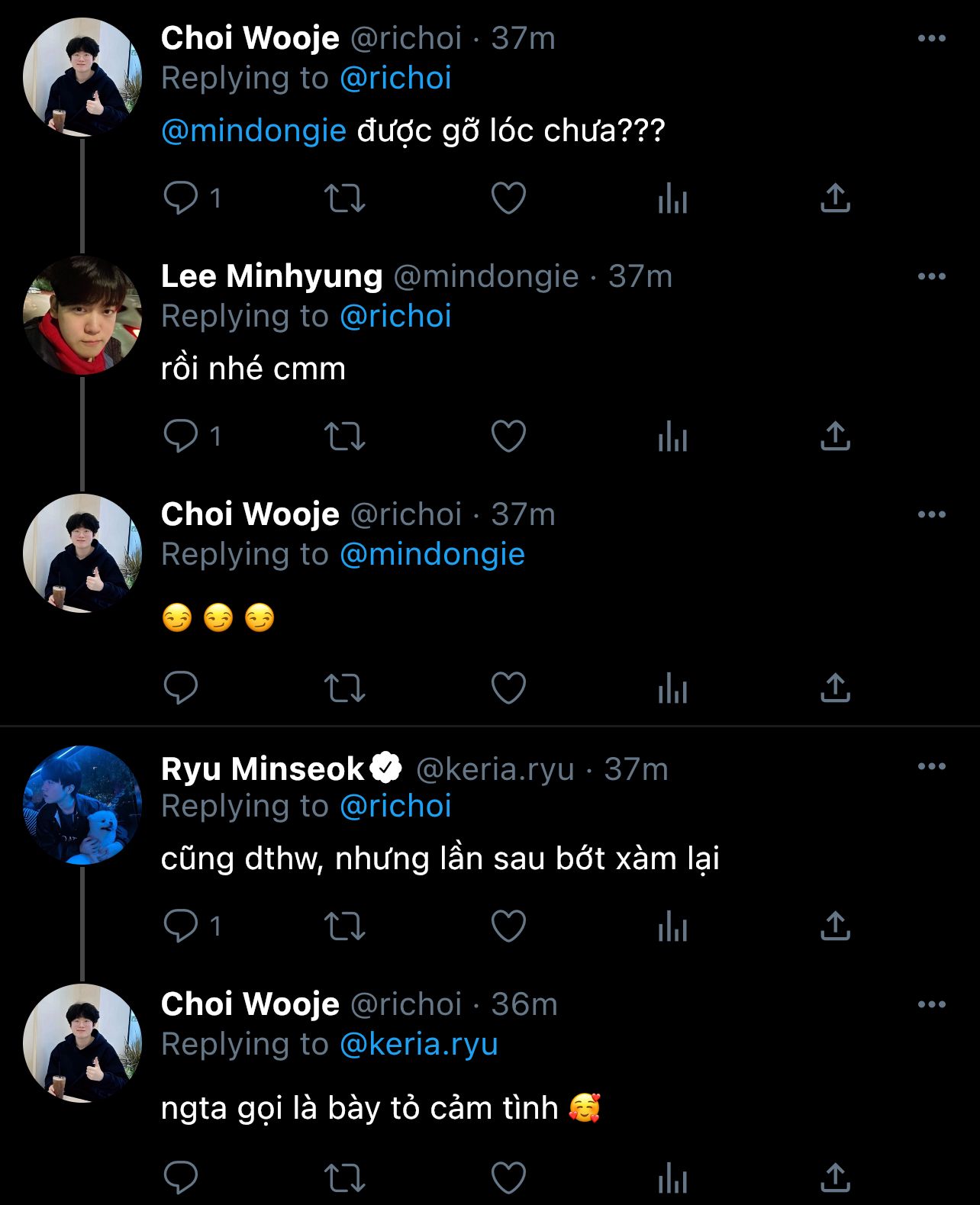
Task: Share Choi Wooje's "bày tỏ cảm tình" tweet
Action: 835,1177
